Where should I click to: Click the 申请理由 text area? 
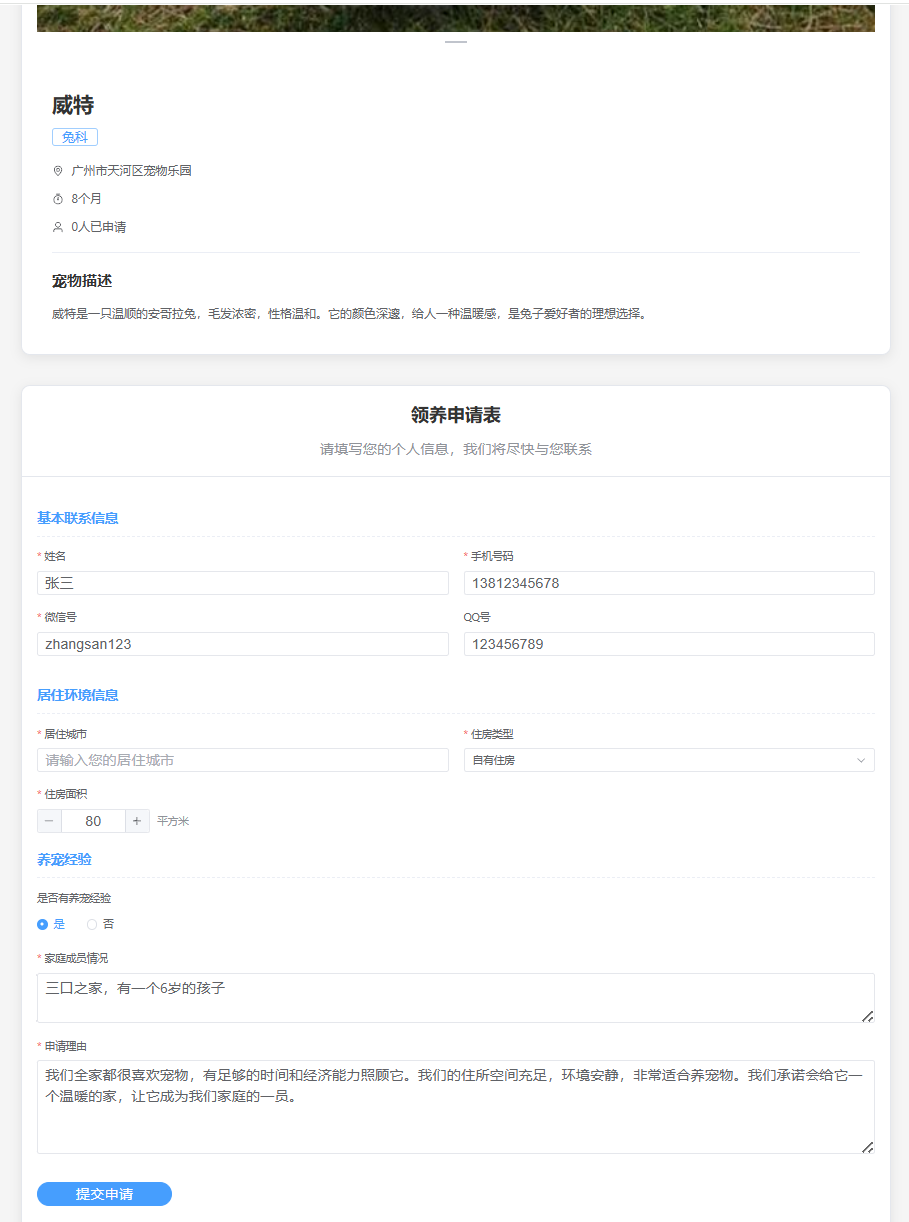click(x=456, y=1107)
